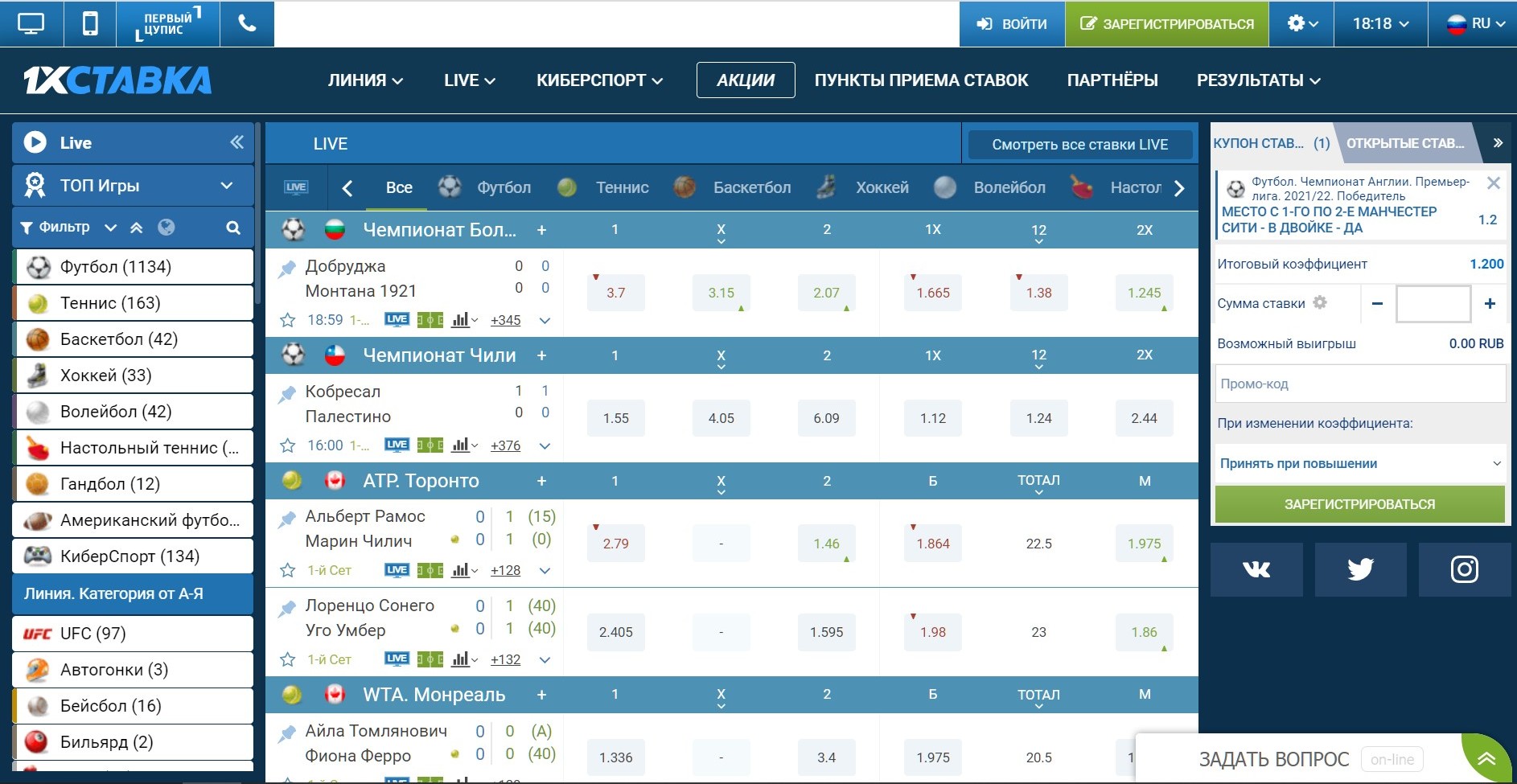This screenshot has height=784, width=1517.
Task: Switch to the desktop version icon
Action: click(31, 23)
